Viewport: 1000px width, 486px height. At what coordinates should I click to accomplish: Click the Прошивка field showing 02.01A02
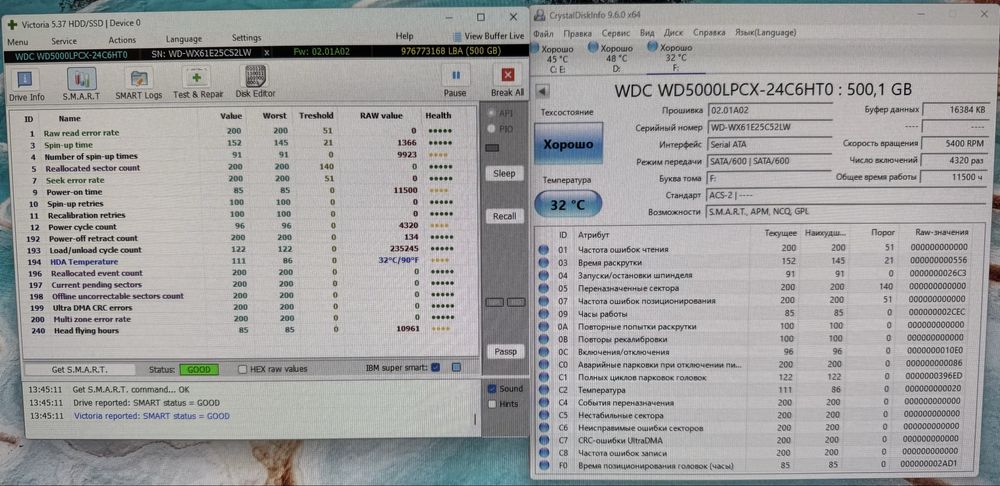(770, 110)
